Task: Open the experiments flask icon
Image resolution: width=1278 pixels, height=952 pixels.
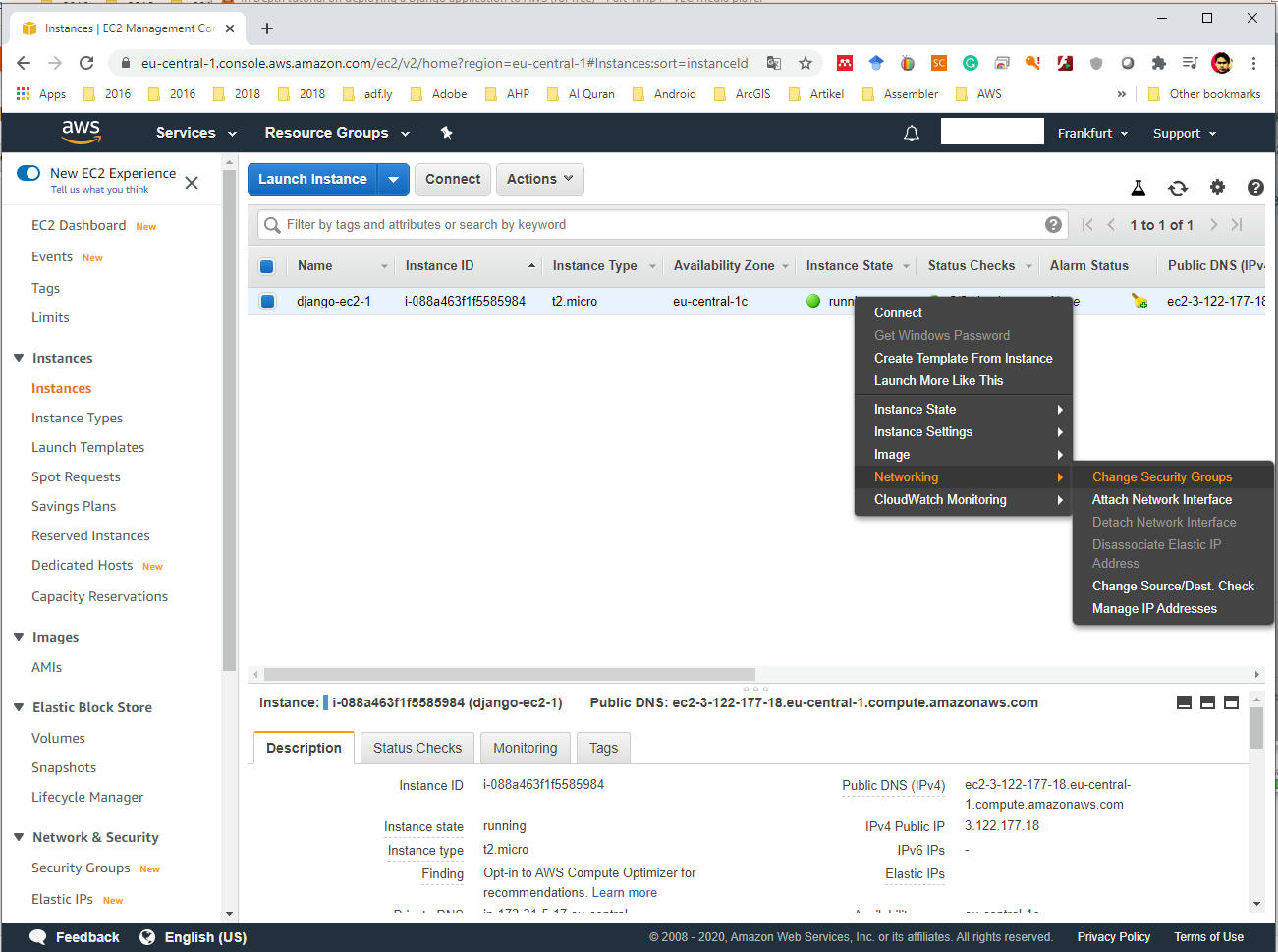Action: pyautogui.click(x=1139, y=188)
